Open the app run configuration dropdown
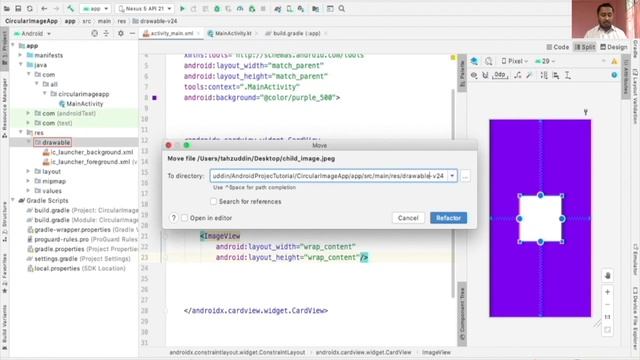This screenshot has width=640, height=360. [x=96, y=9]
